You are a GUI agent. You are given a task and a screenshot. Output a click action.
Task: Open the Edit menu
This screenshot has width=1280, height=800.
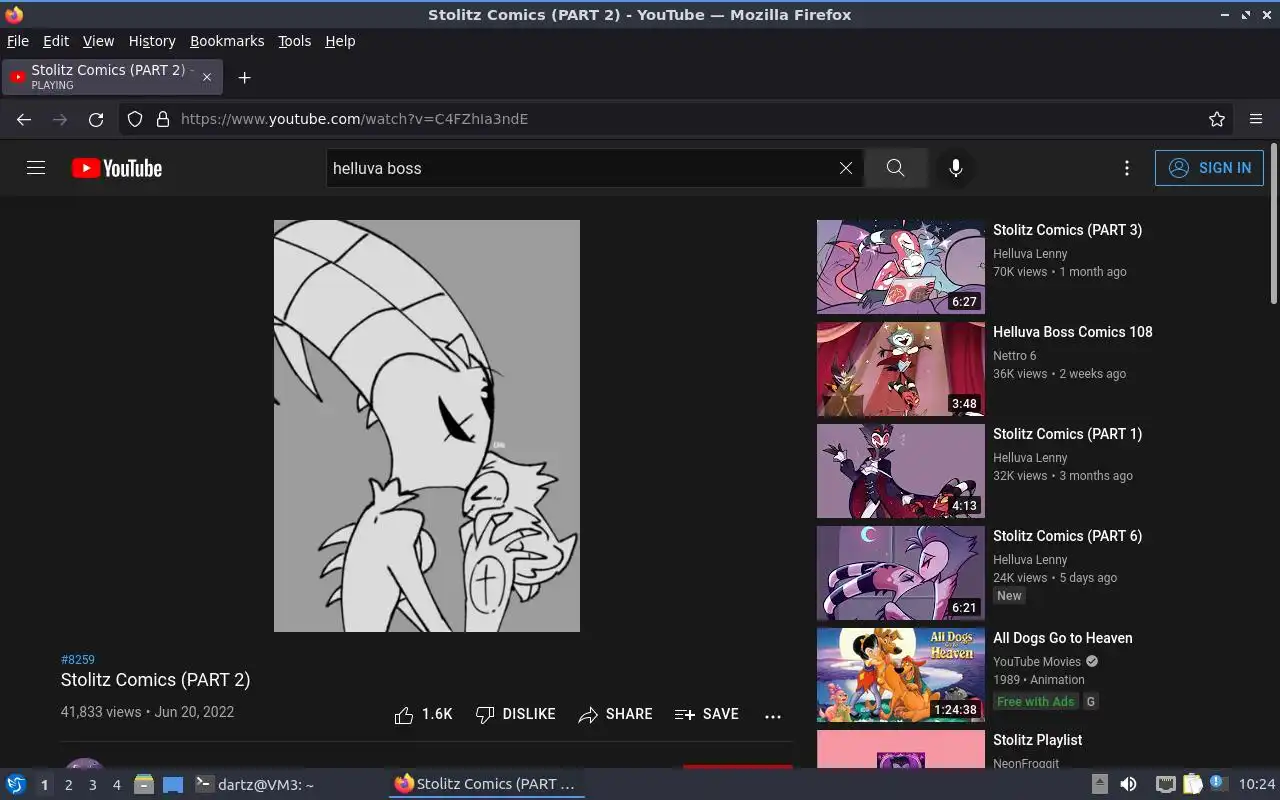pyautogui.click(x=56, y=41)
